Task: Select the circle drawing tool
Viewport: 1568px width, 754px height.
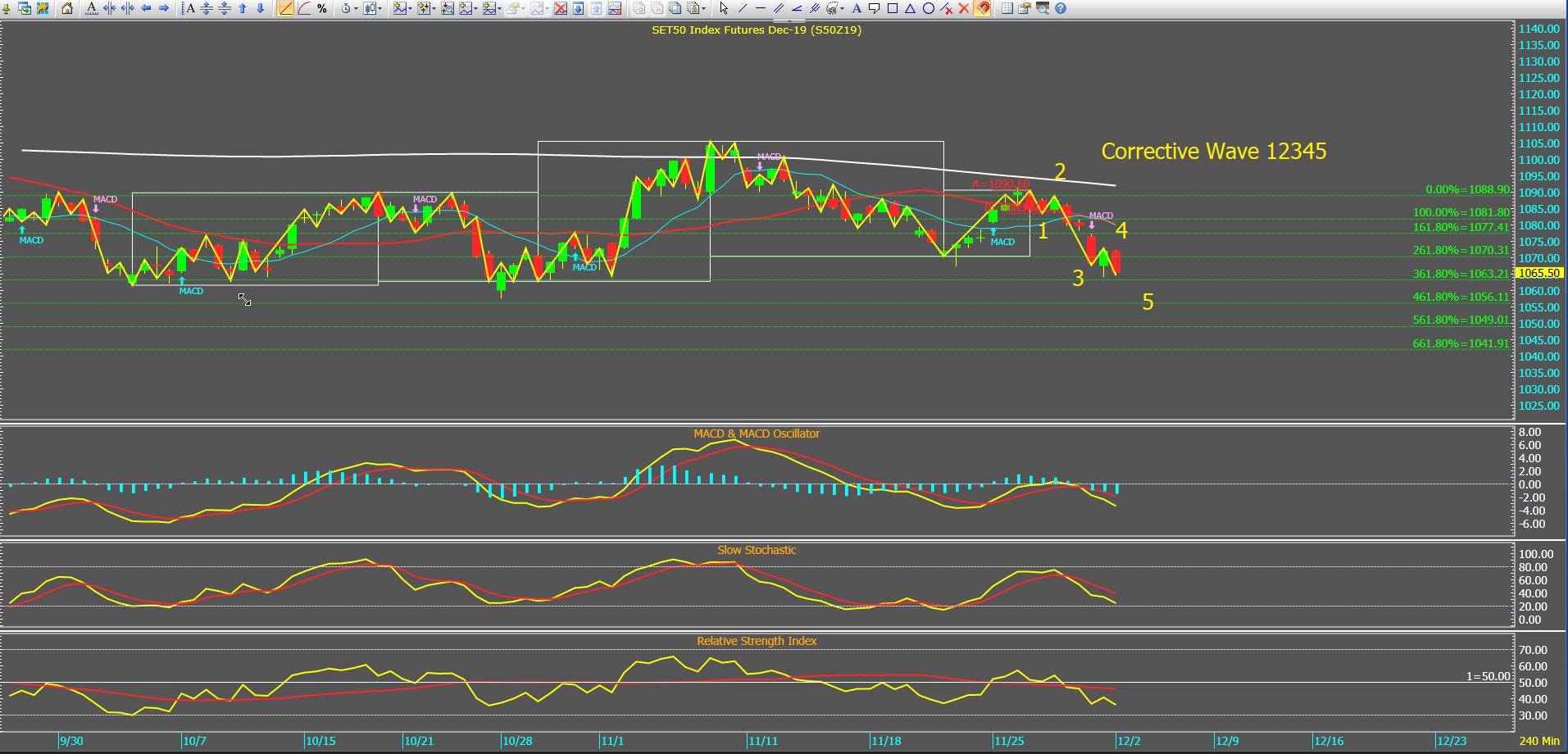Action: tap(928, 8)
